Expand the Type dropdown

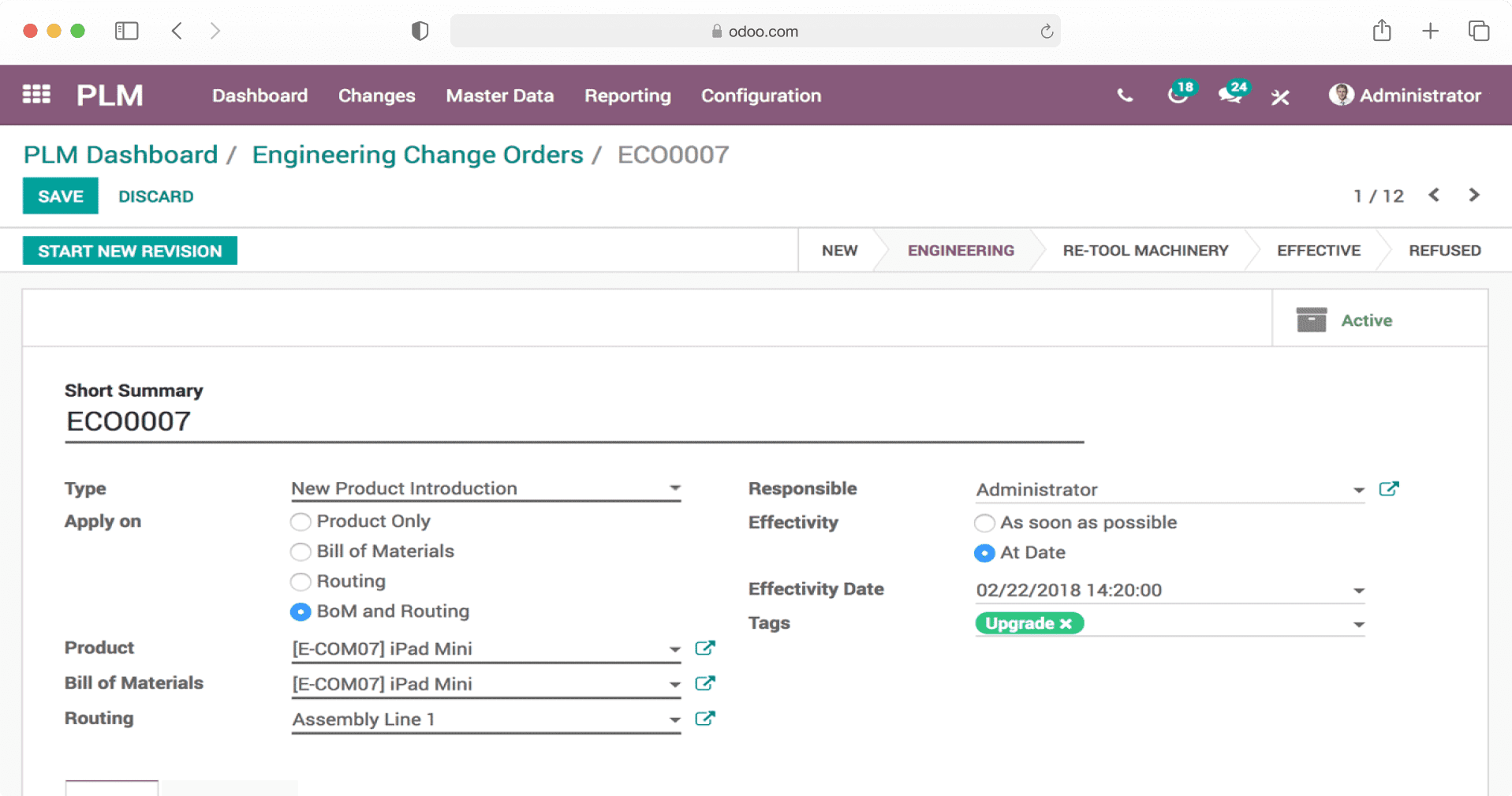coord(674,488)
